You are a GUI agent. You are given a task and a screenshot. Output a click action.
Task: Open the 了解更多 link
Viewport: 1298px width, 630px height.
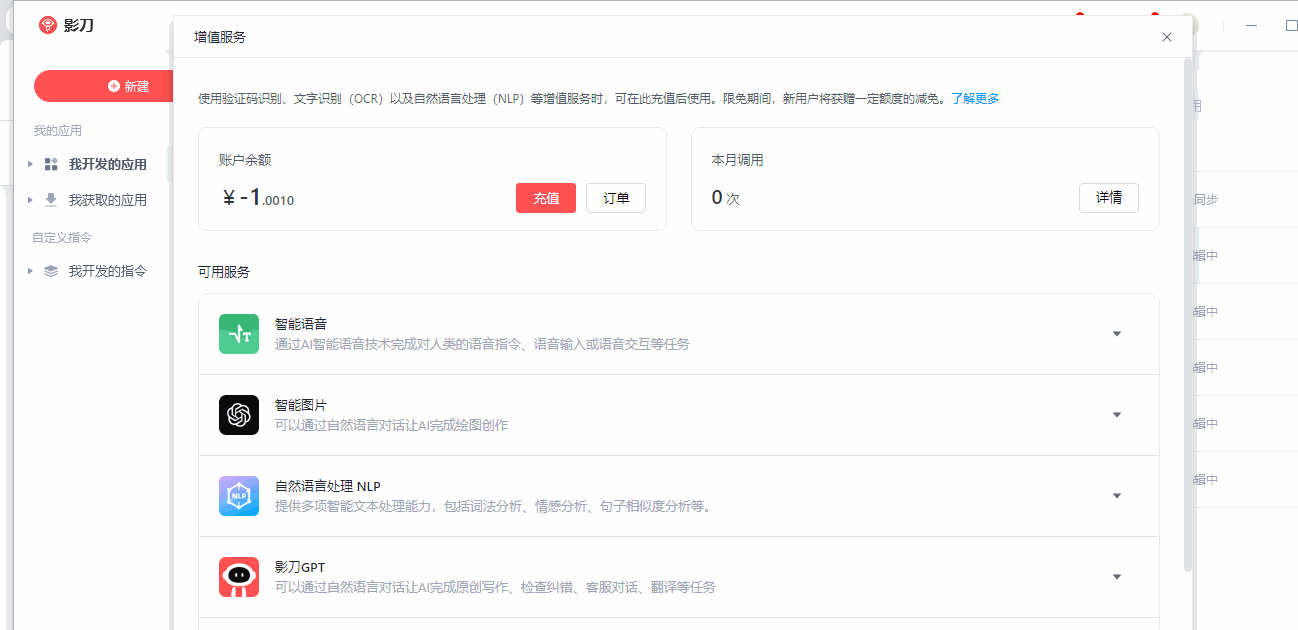[975, 98]
